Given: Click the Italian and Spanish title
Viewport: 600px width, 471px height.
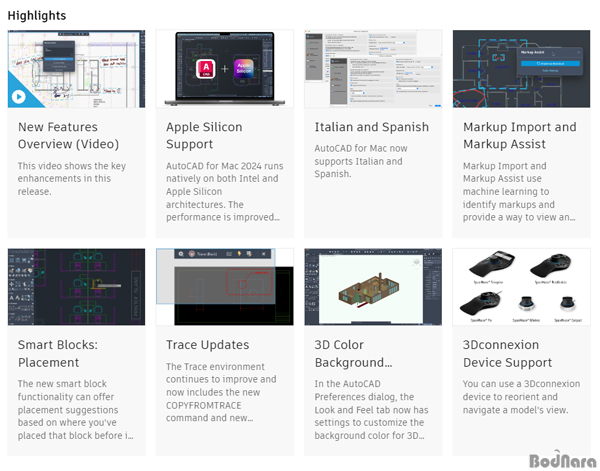Looking at the screenshot, I should 372,127.
